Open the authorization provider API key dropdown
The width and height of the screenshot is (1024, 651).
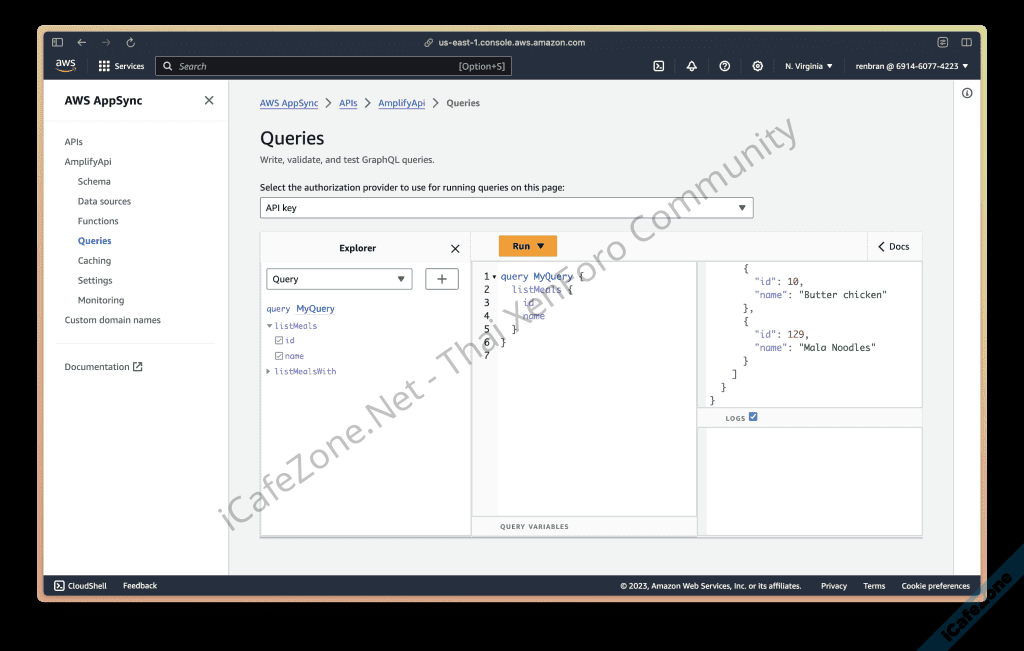pos(506,208)
